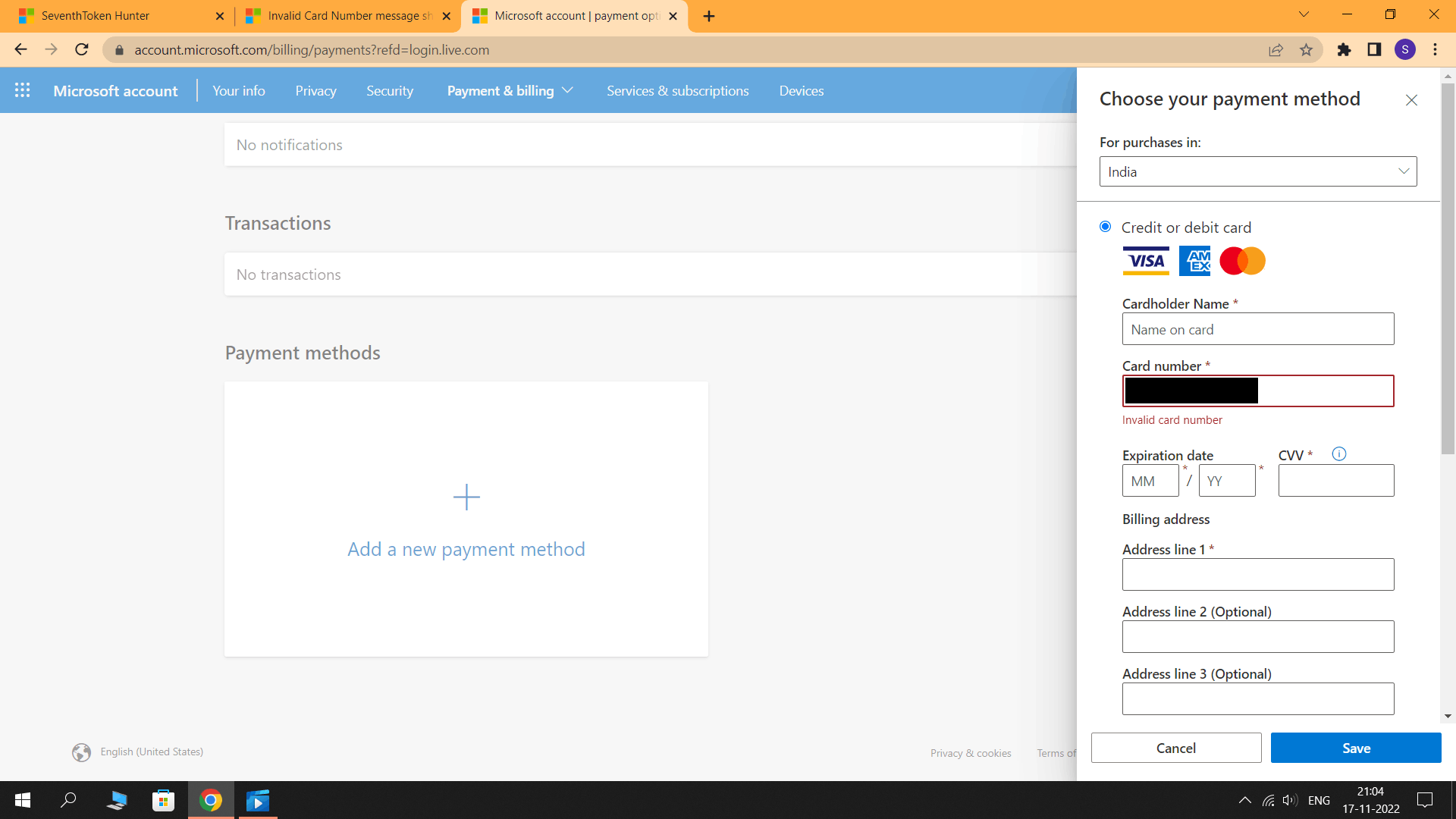
Task: Click the browser extensions puzzle icon
Action: 1343,49
